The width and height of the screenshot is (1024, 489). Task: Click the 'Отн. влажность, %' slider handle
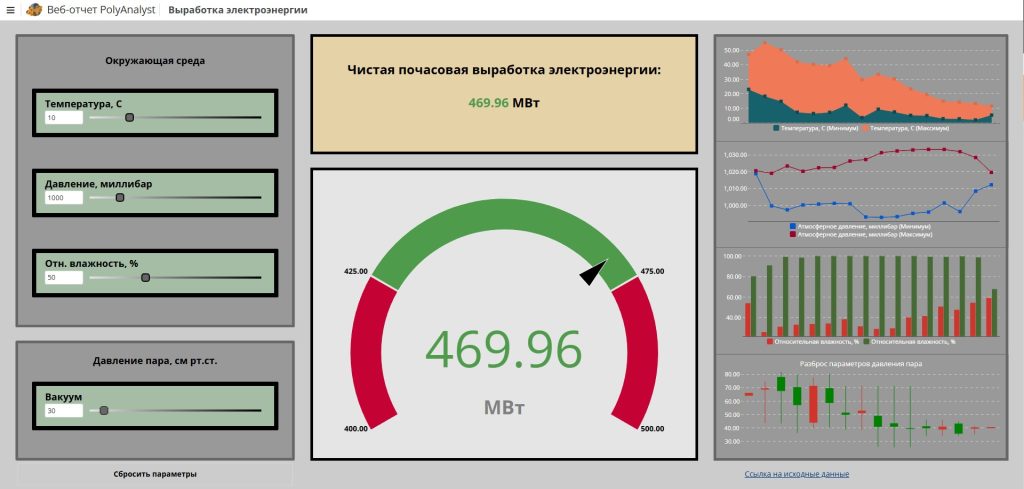pos(146,277)
